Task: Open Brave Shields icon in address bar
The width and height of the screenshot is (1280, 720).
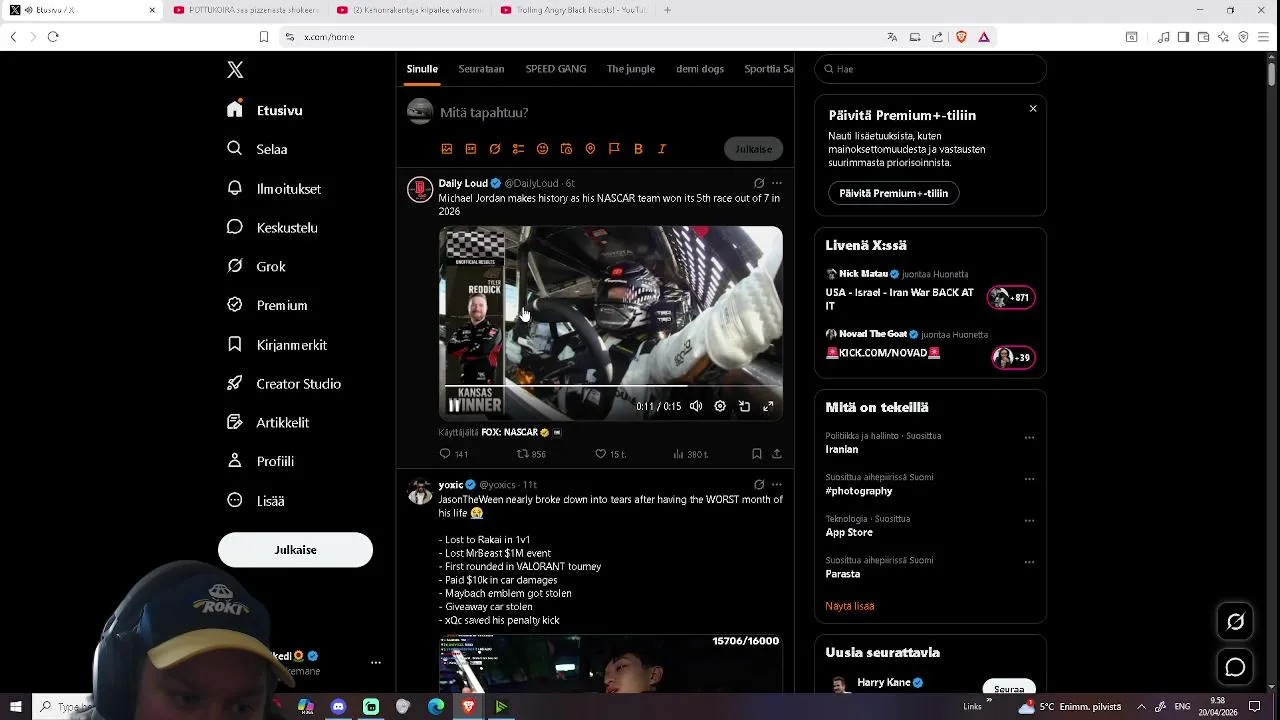Action: tap(961, 37)
